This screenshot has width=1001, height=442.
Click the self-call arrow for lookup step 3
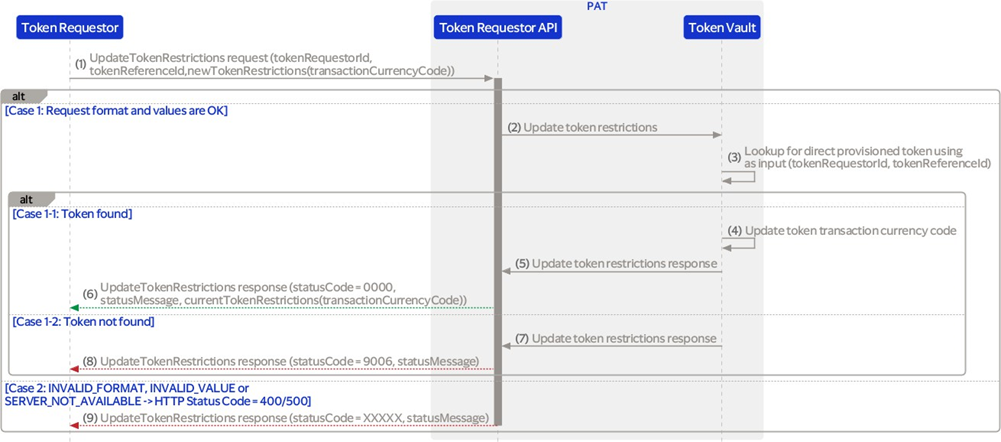pos(744,176)
